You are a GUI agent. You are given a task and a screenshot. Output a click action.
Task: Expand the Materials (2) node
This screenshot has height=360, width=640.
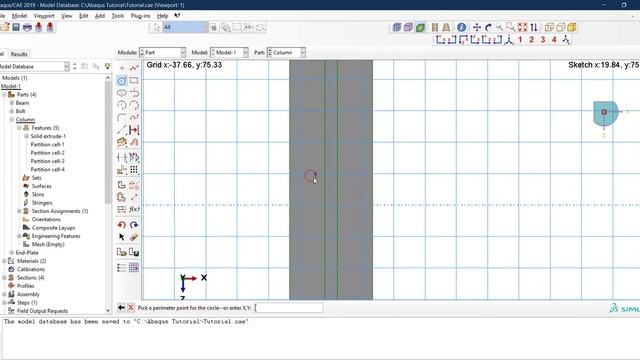pyautogui.click(x=4, y=261)
